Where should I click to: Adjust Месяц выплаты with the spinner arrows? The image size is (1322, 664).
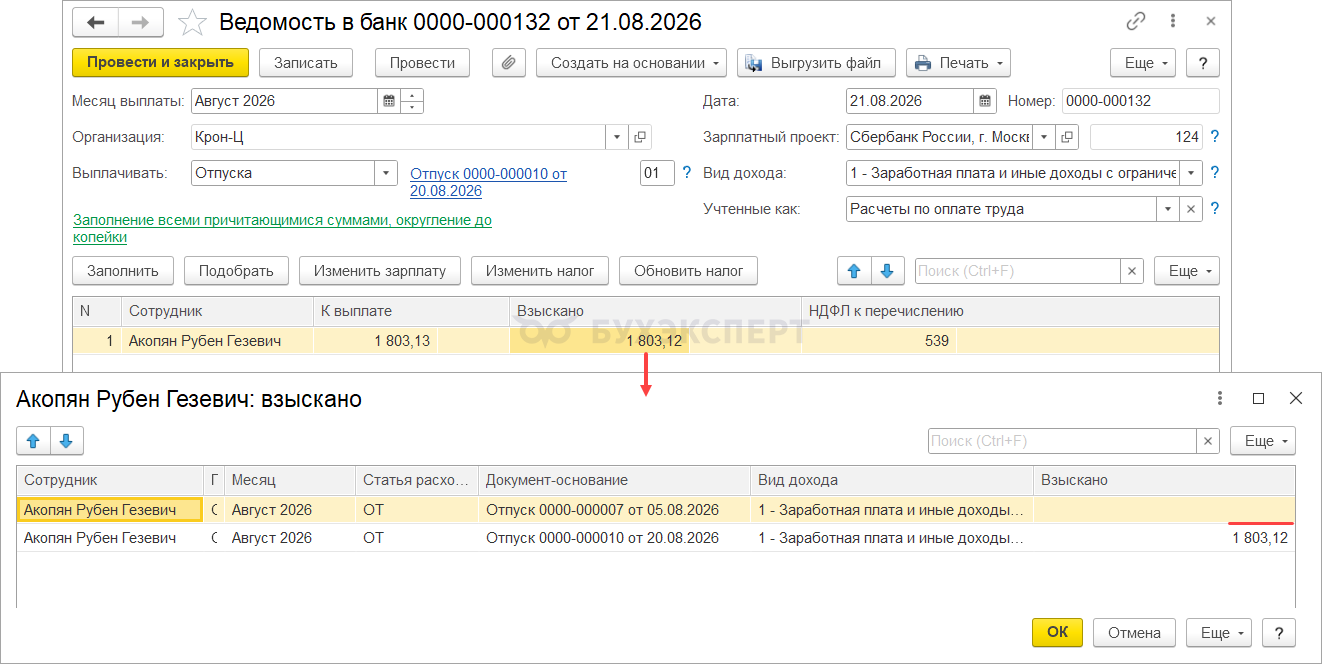[411, 101]
